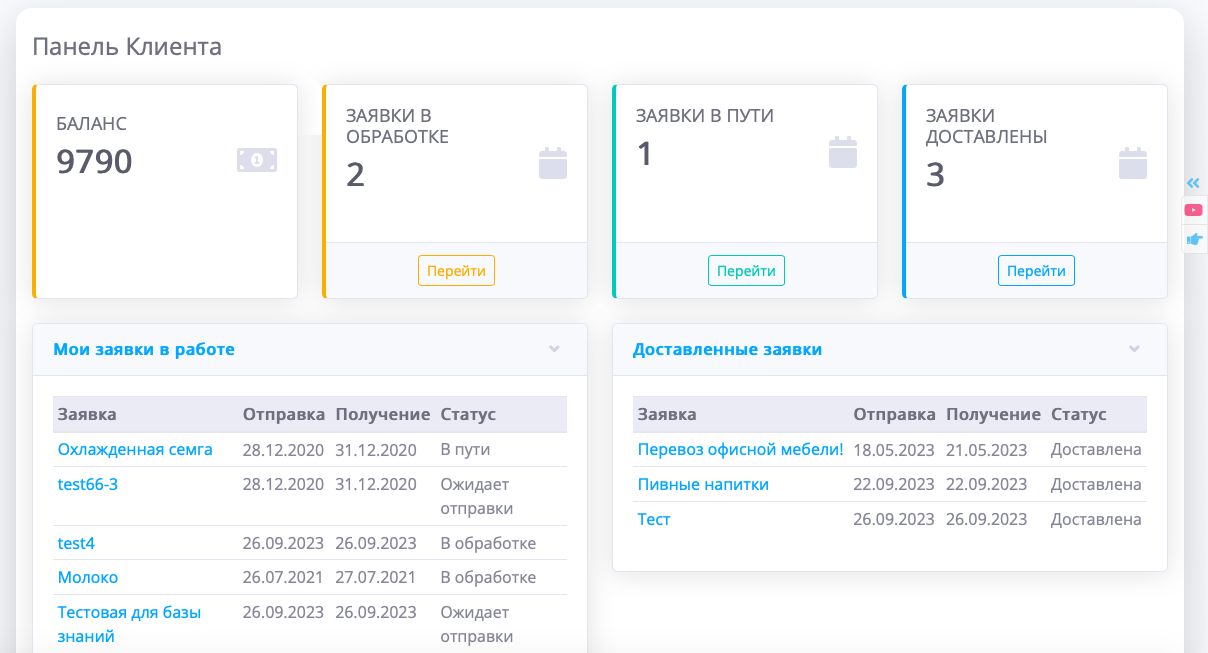Click calendar icon in Заявки в обработке card
Image resolution: width=1208 pixels, height=653 pixels.
(x=553, y=163)
